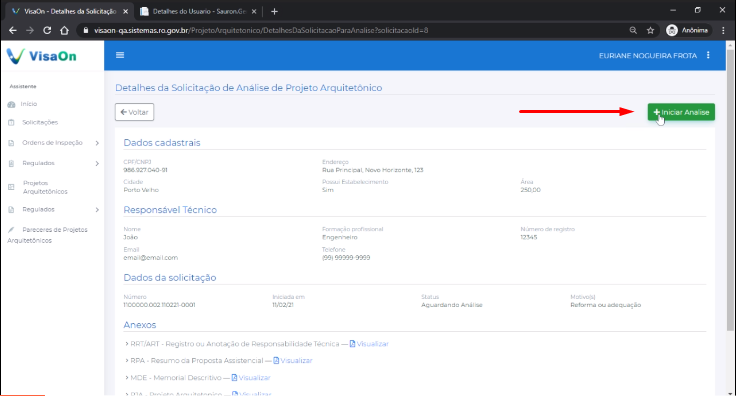Image resolution: width=736 pixels, height=396 pixels.
Task: Open the user options kebab menu
Action: [x=708, y=55]
